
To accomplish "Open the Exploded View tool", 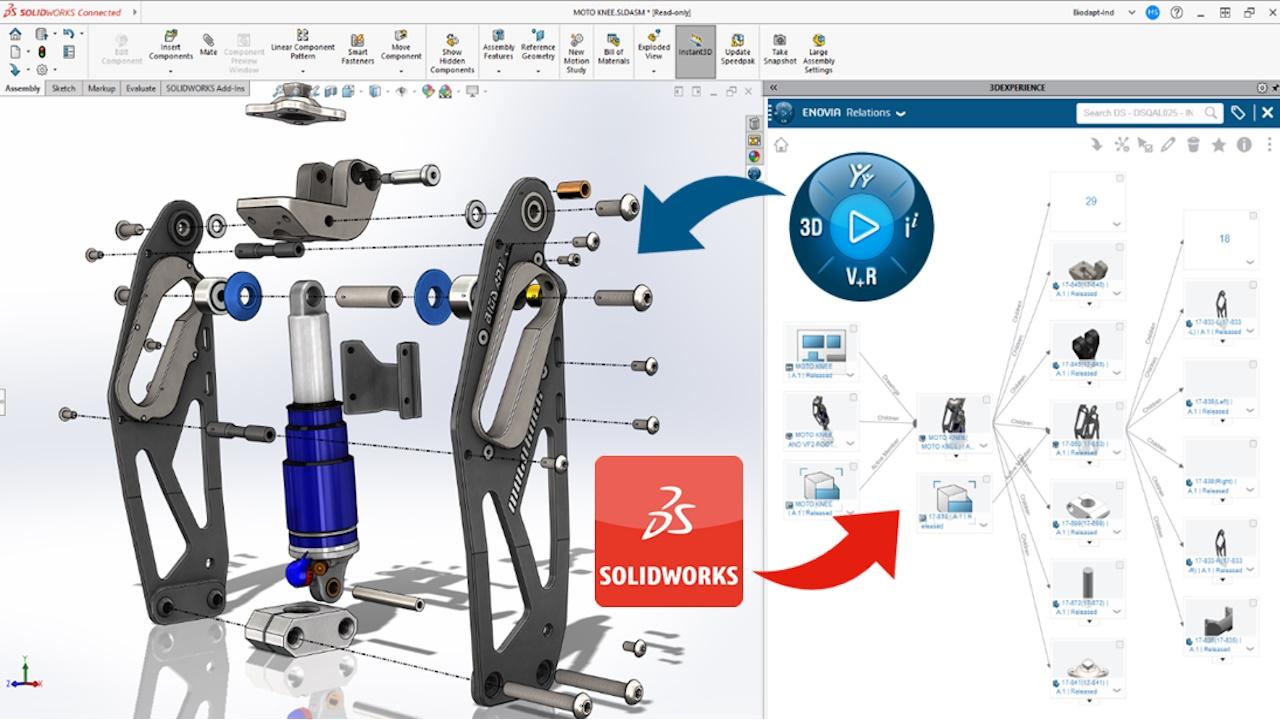I will click(x=654, y=48).
